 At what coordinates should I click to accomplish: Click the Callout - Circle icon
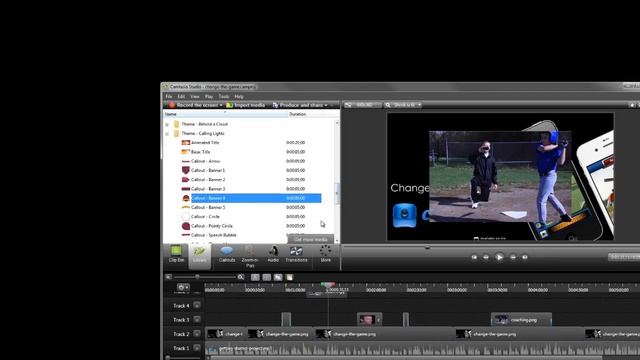pyautogui.click(x=186, y=217)
